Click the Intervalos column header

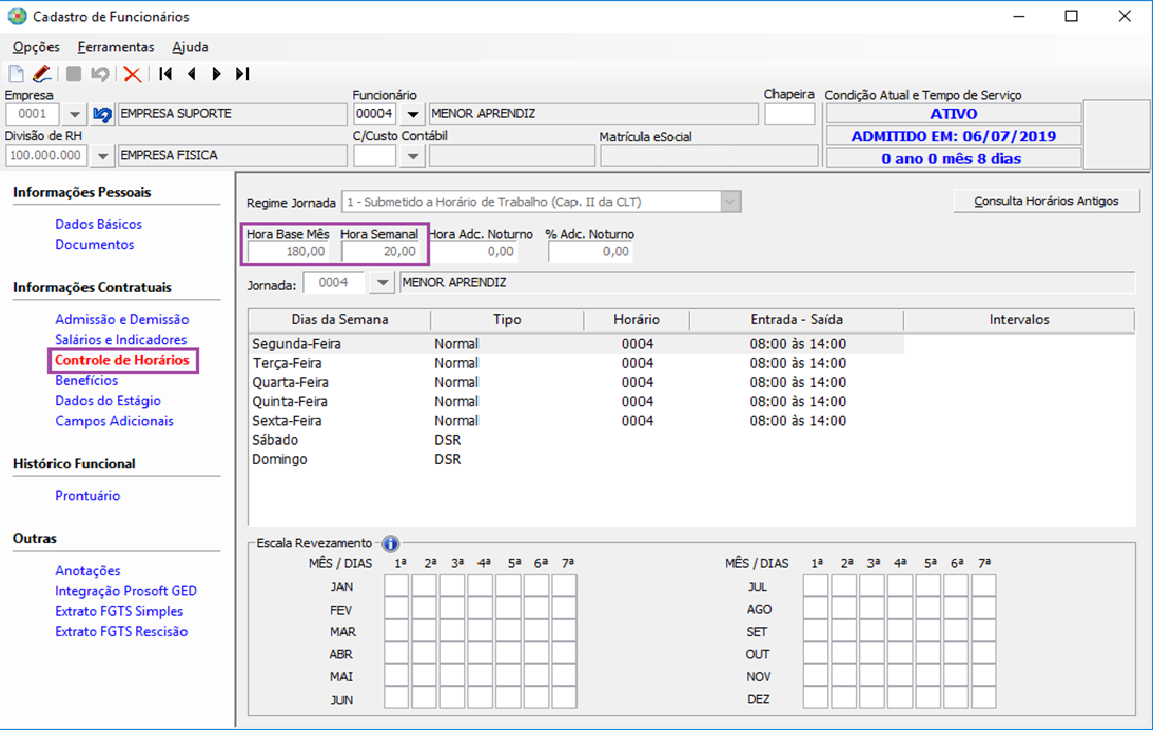point(1019,320)
